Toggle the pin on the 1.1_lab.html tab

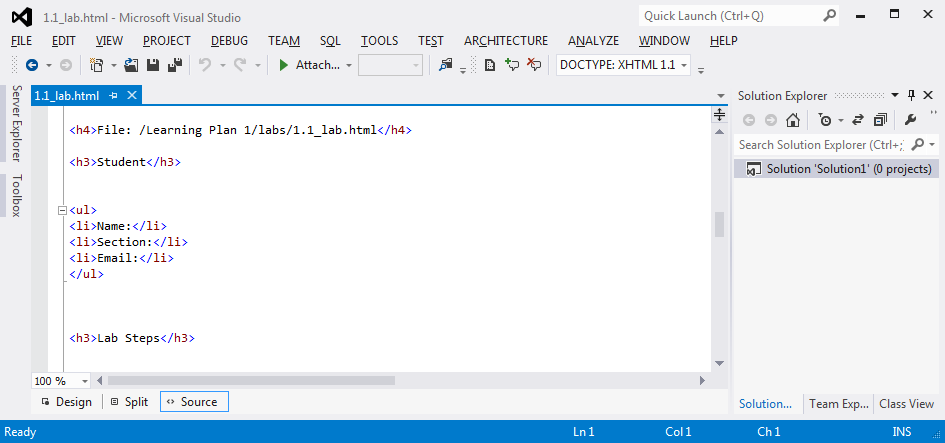(114, 96)
